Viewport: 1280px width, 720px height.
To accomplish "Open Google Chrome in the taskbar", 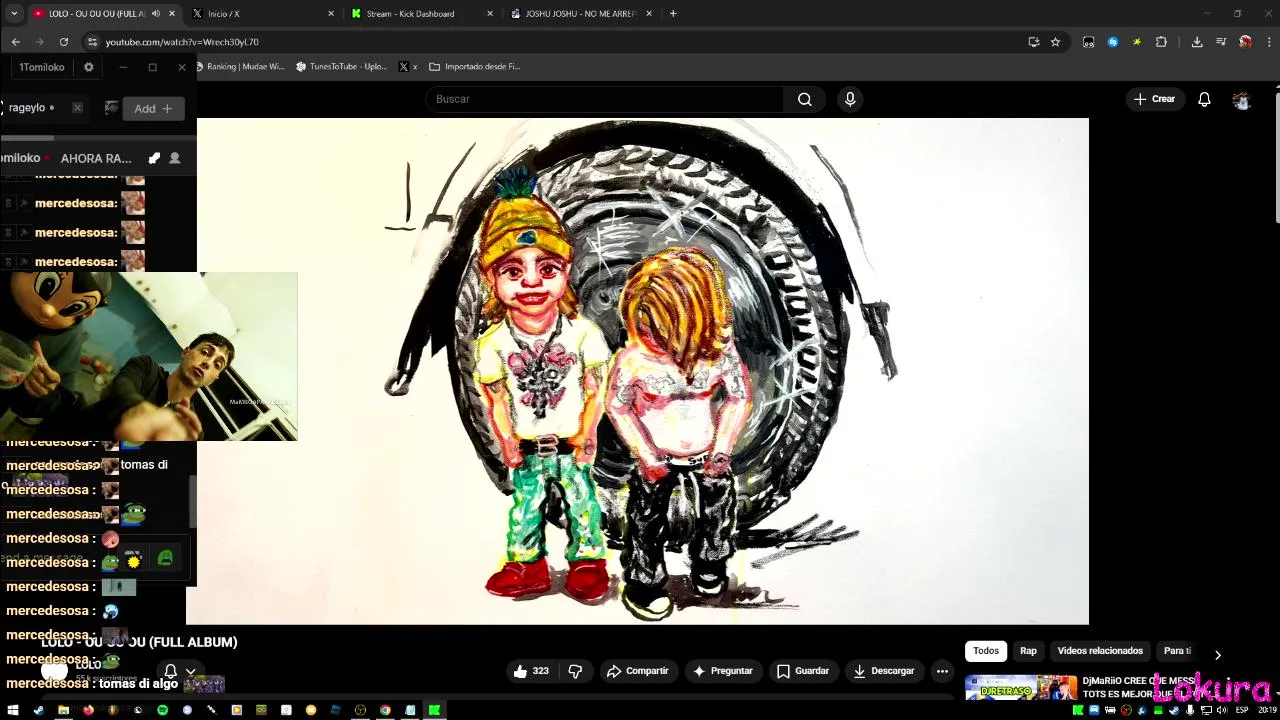I will (x=385, y=710).
